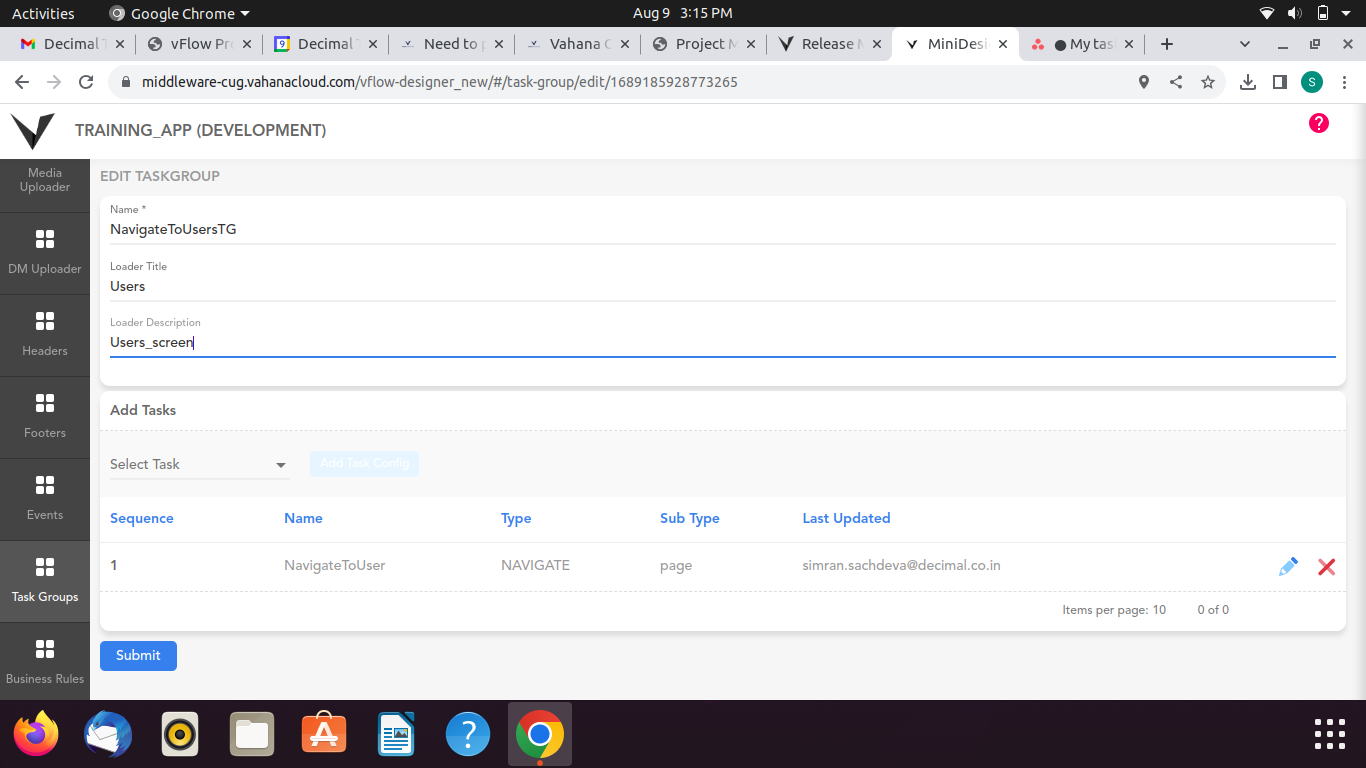Click the Items per page: 10 text
The image size is (1366, 768).
[1114, 609]
